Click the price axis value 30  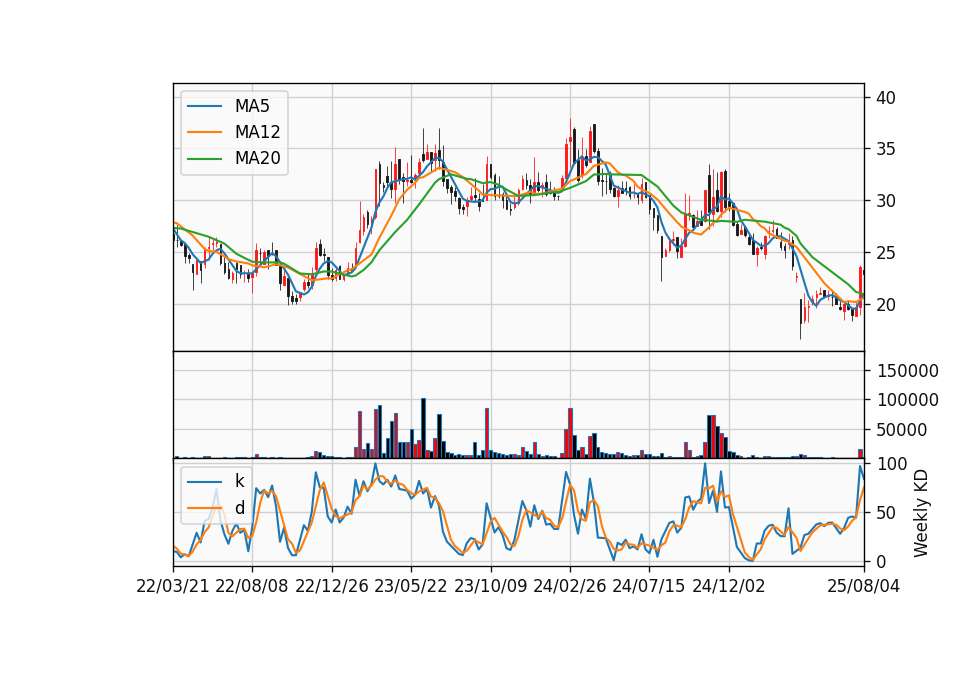point(885,201)
